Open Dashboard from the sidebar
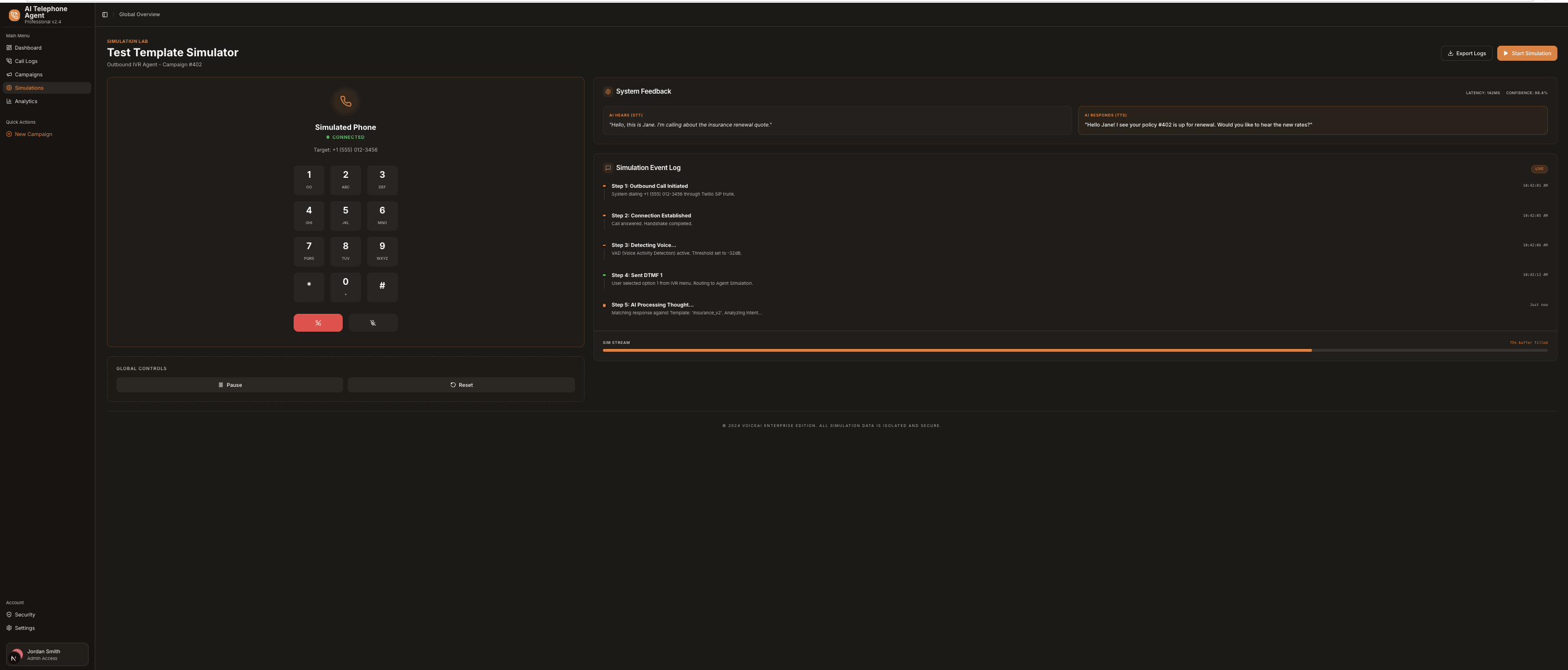The width and height of the screenshot is (1568, 670). pyautogui.click(x=28, y=47)
